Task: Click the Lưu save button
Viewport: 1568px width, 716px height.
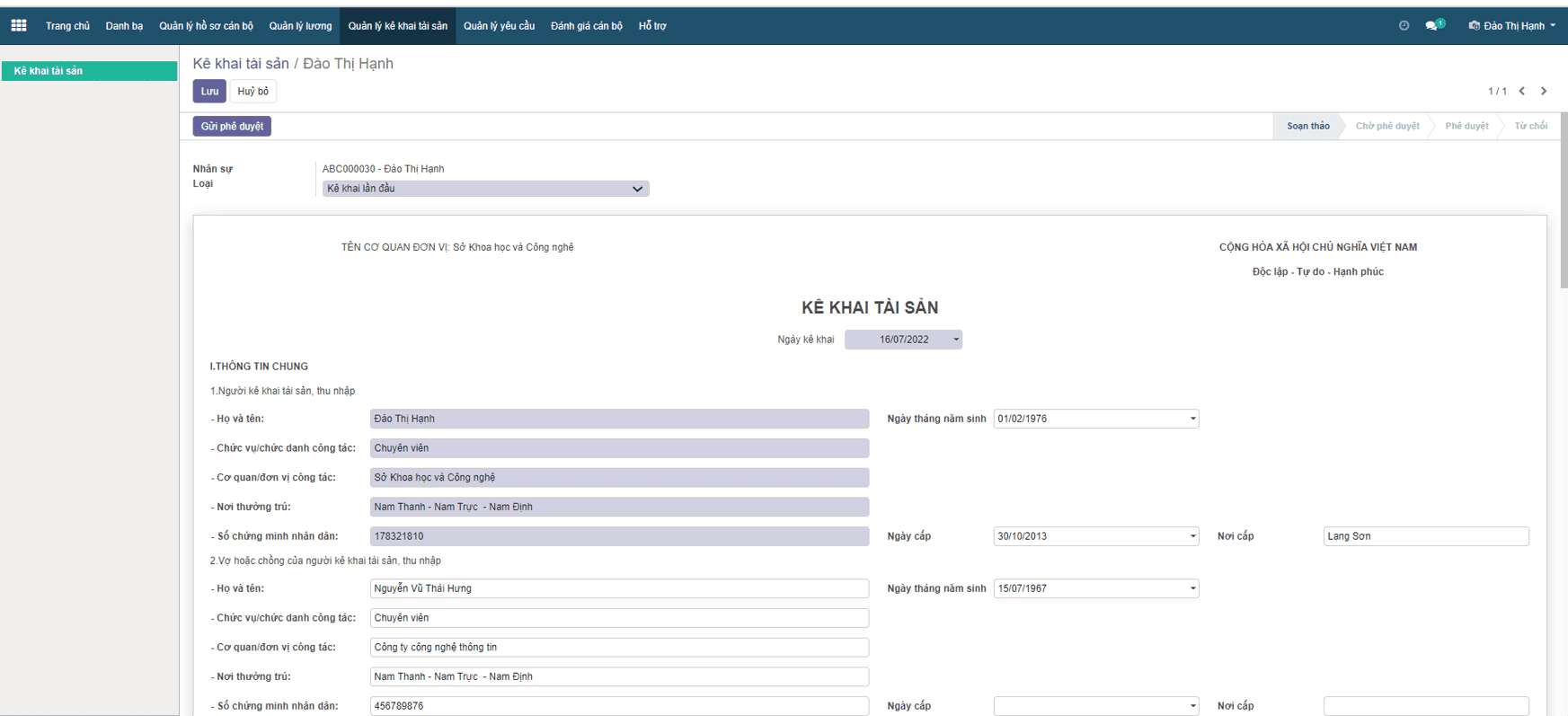Action: 209,92
